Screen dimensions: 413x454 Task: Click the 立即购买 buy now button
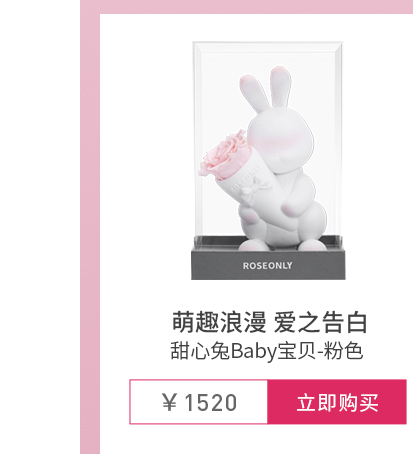(x=337, y=402)
